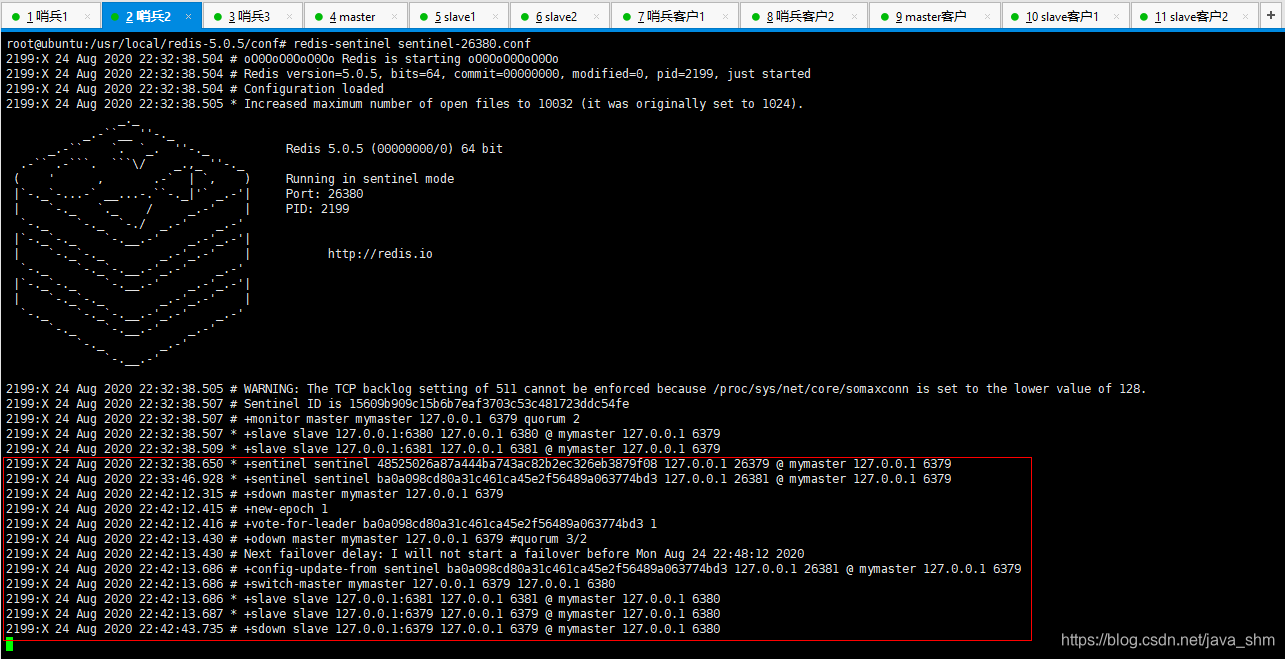Click the '+sentinel sentinel ba0a098cd80a...' line
This screenshot has width=1285, height=659.
478,479
